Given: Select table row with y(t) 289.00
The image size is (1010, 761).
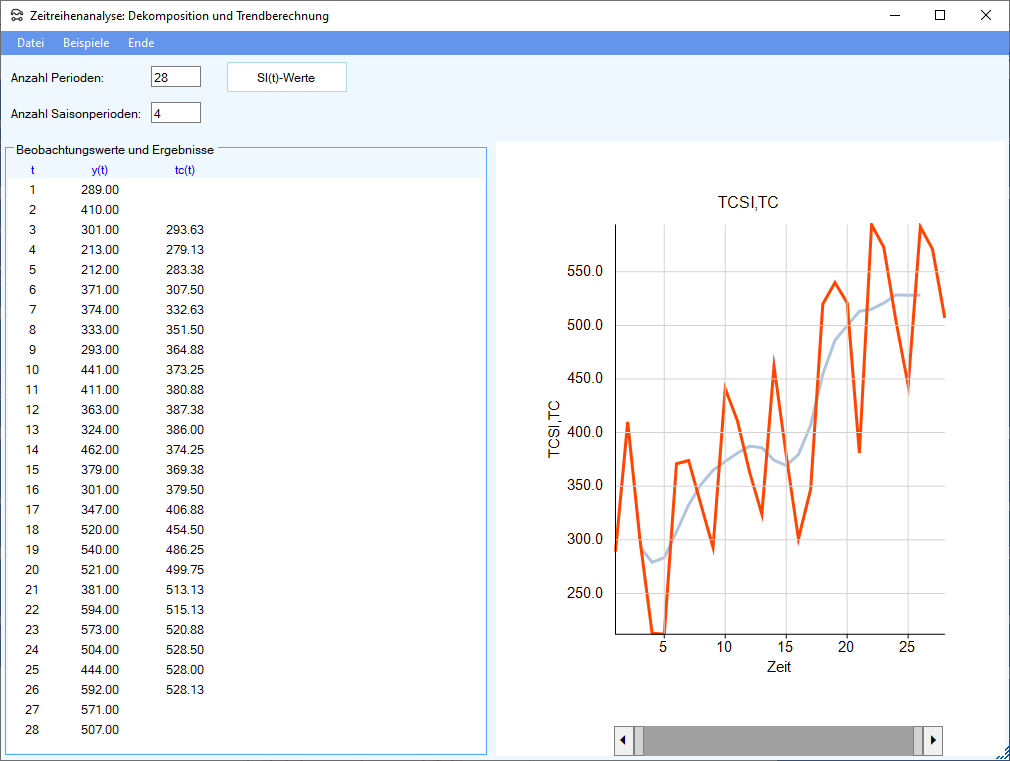Looking at the screenshot, I should click(99, 190).
